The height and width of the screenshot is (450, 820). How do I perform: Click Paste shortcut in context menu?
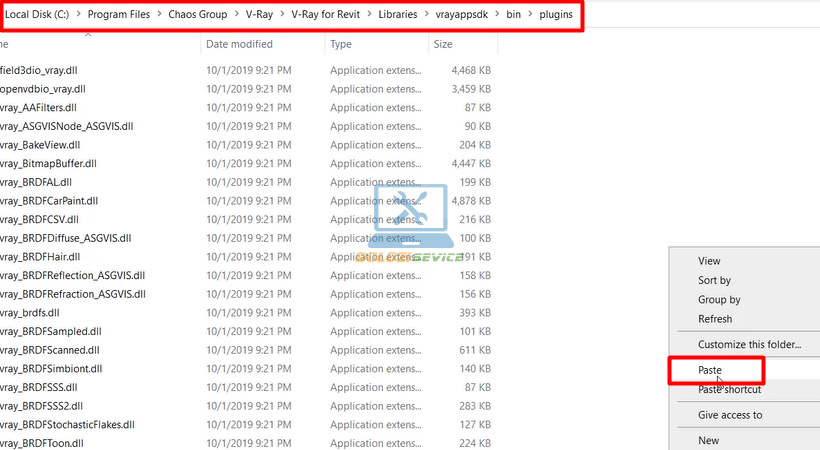pyautogui.click(x=730, y=390)
